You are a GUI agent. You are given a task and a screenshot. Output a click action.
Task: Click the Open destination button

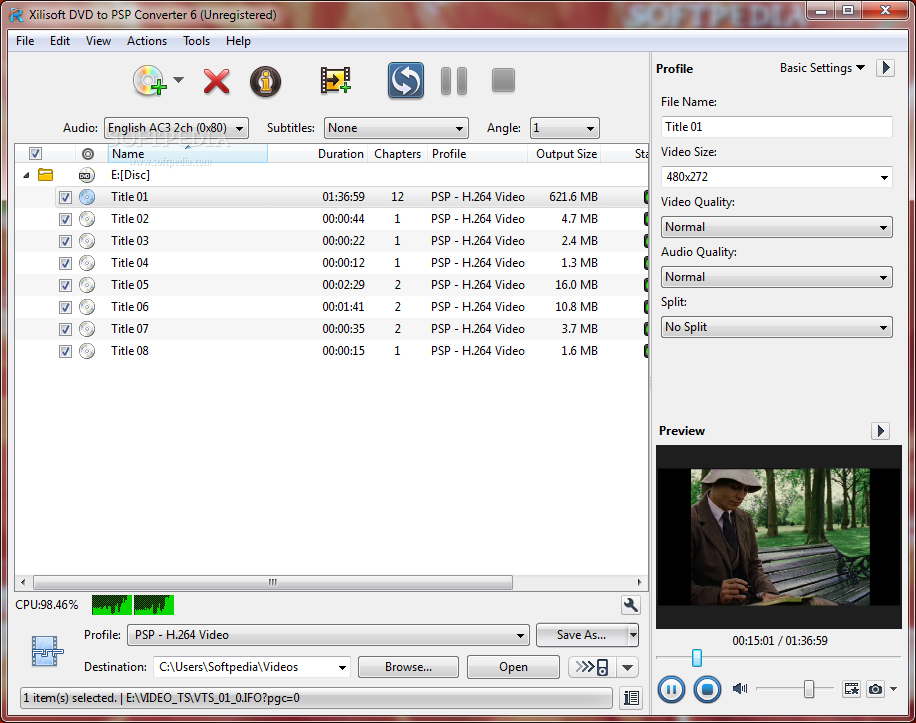click(x=513, y=667)
